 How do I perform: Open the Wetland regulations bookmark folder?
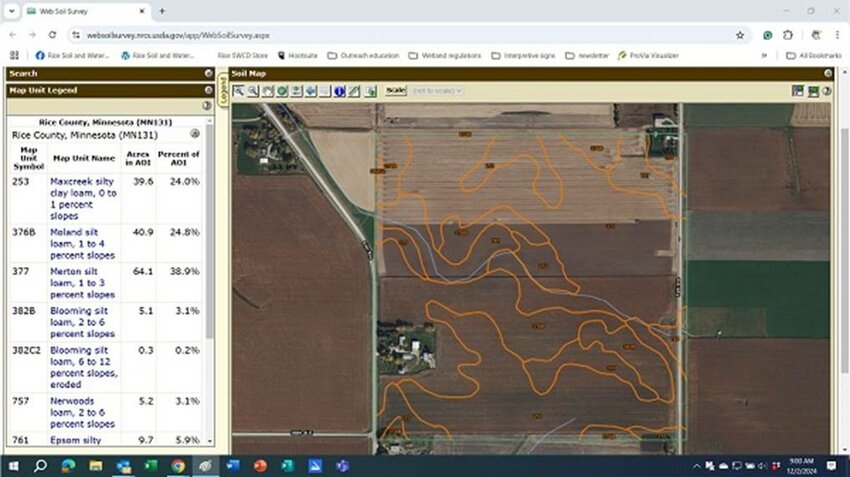(x=445, y=55)
